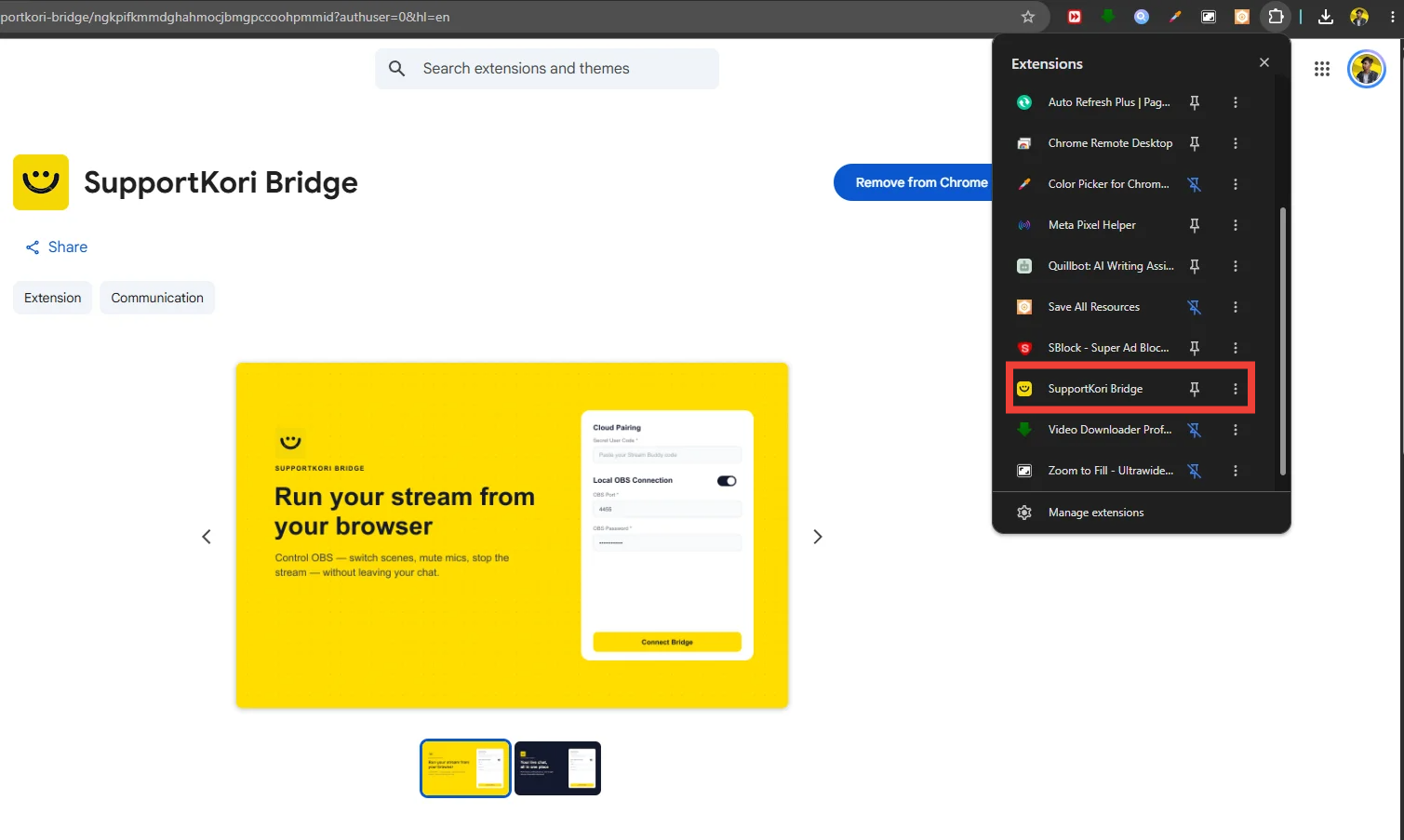Click the color picker pencil icon in toolbar
This screenshot has width=1404, height=840.
point(1175,17)
